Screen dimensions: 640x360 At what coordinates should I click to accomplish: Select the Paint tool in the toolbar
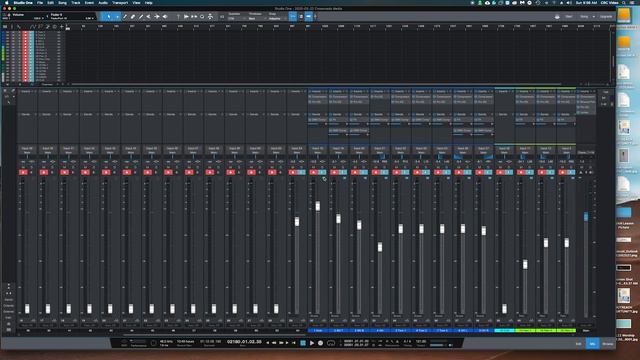(140, 17)
